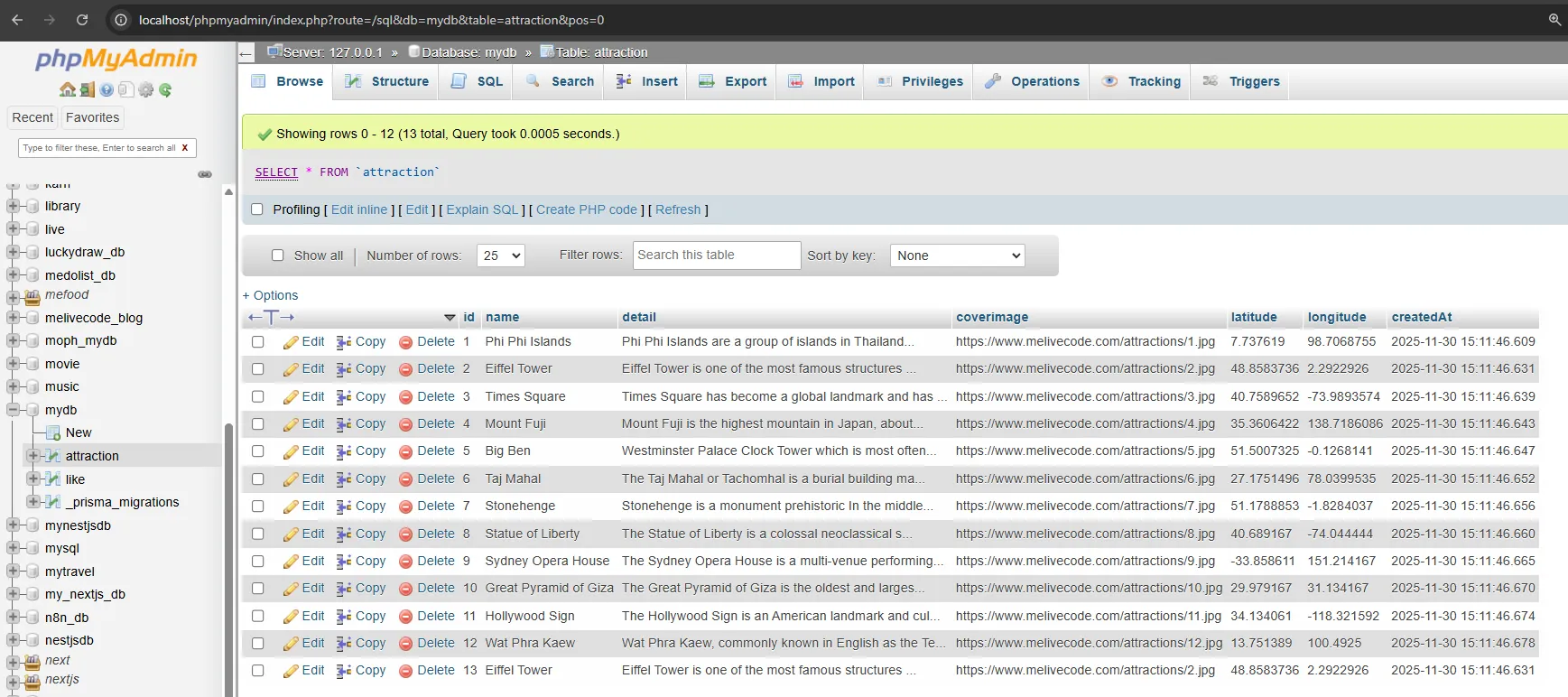Open navigation panel settings gear icon

(x=146, y=89)
